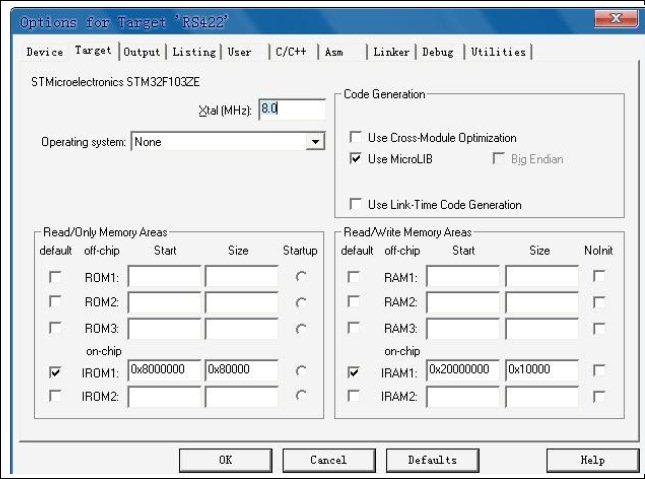Check the ROM3 default checkbox
The width and height of the screenshot is (645, 479).
click(55, 328)
